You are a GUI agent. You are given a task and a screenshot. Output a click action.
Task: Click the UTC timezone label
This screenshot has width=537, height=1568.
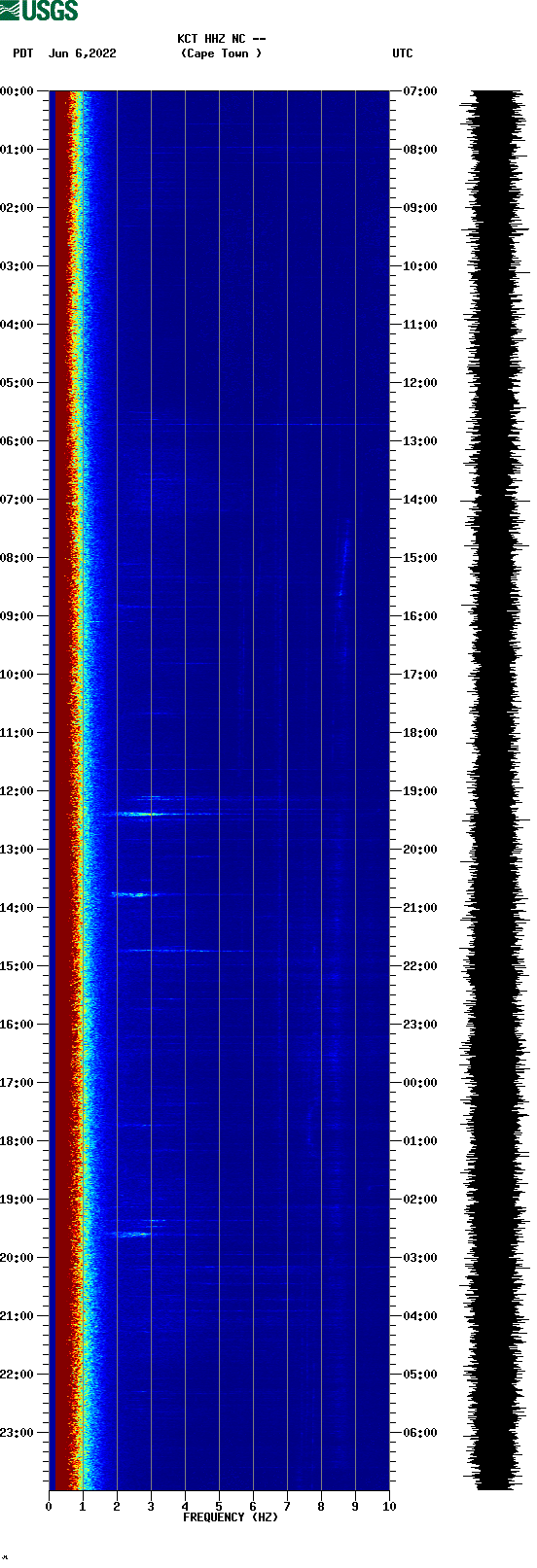pyautogui.click(x=403, y=53)
